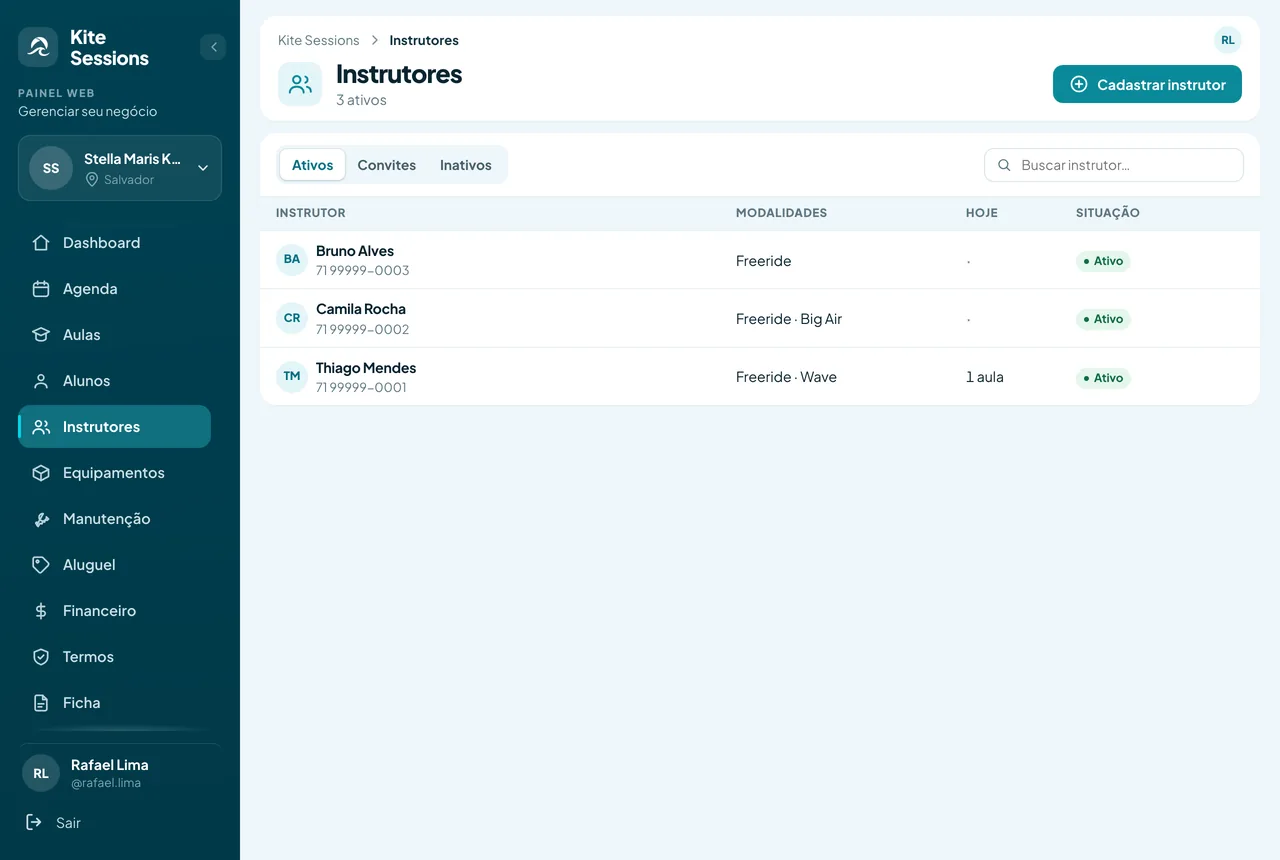This screenshot has width=1280, height=860.
Task: Click the magnifier icon in the search box
Action: [x=1005, y=165]
